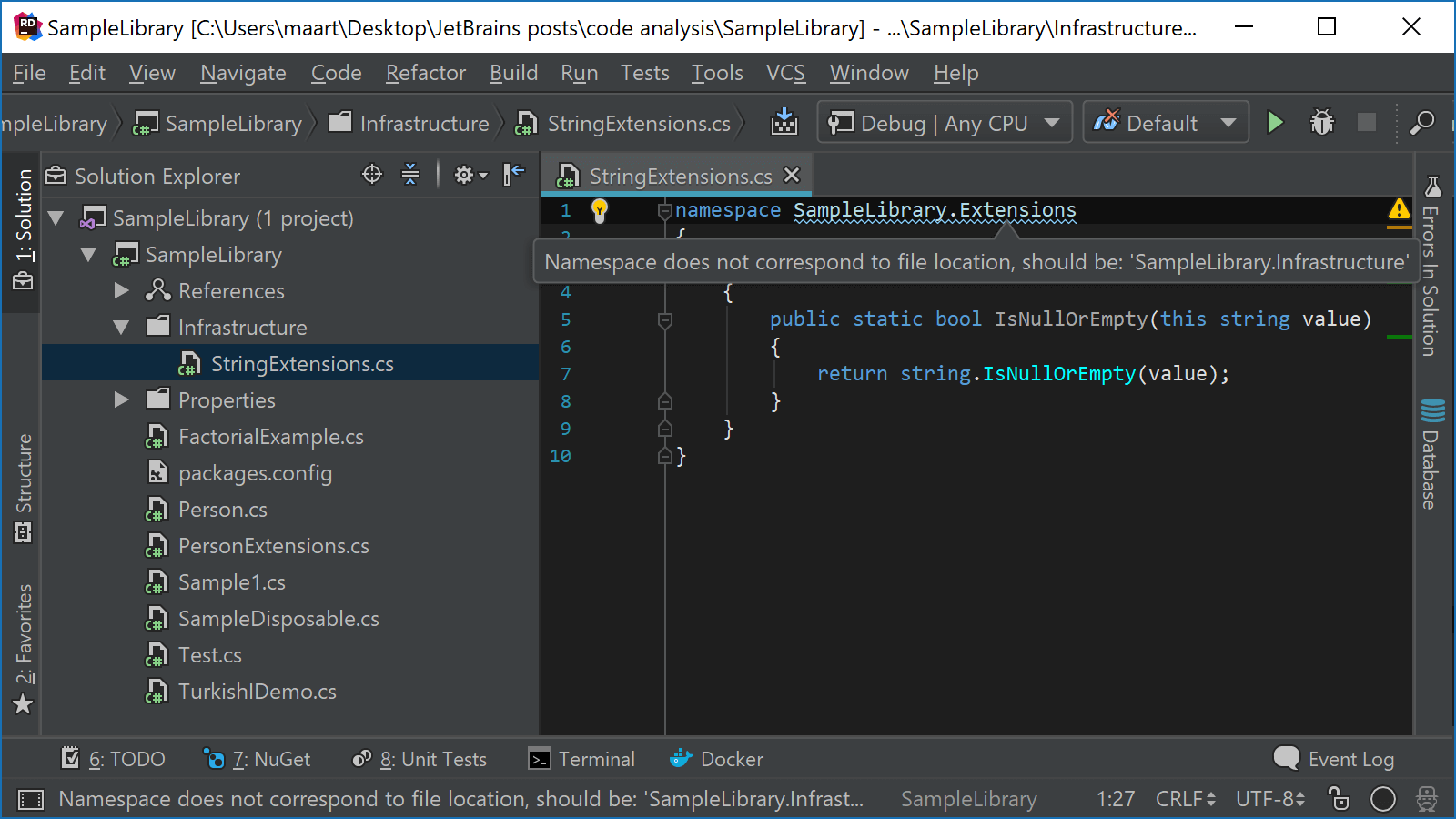Open the 8: Unit Tests tool window
This screenshot has height=819, width=1456.
click(420, 759)
